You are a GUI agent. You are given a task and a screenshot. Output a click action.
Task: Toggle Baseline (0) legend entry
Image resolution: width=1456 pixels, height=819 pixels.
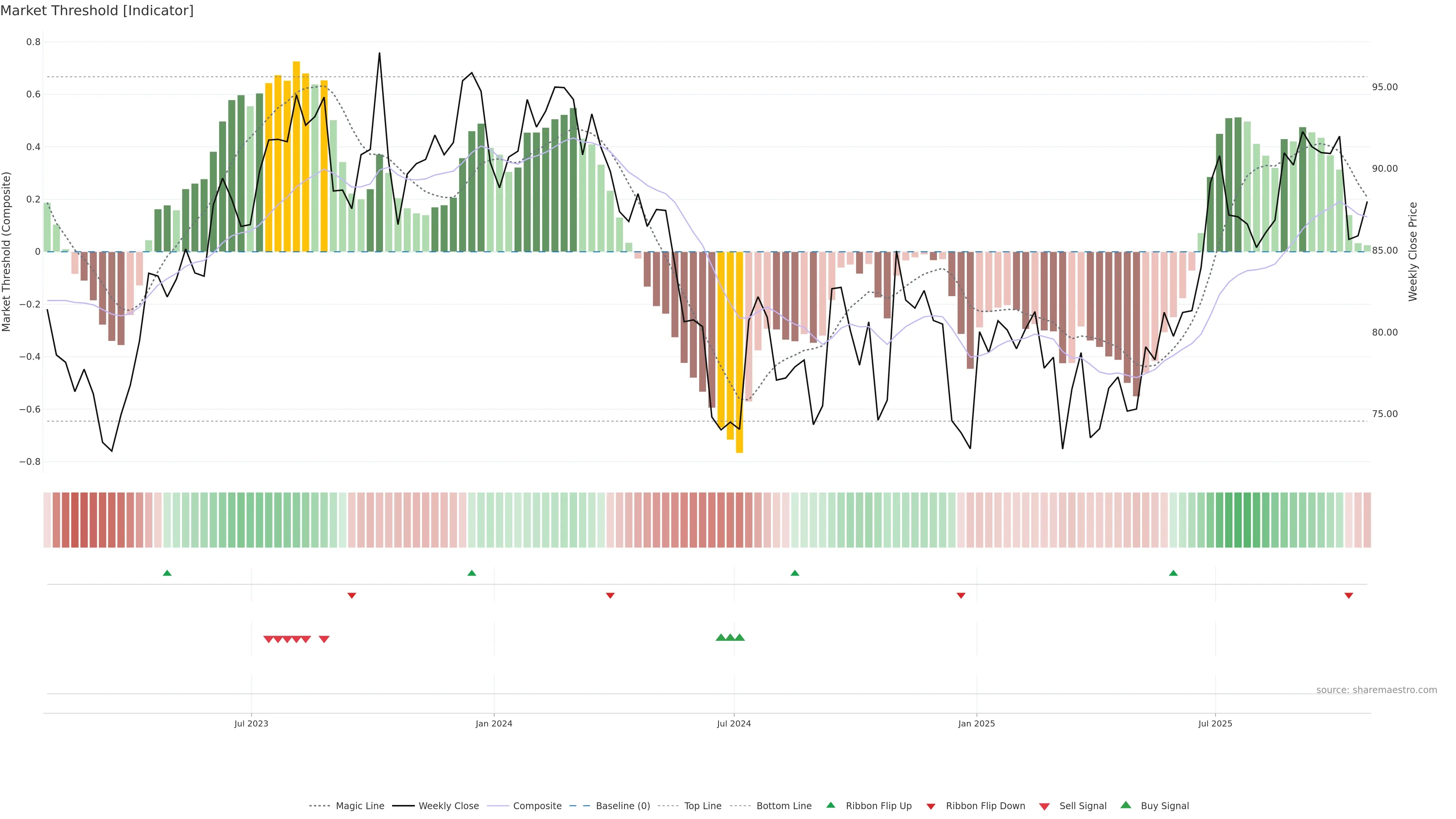click(623, 806)
